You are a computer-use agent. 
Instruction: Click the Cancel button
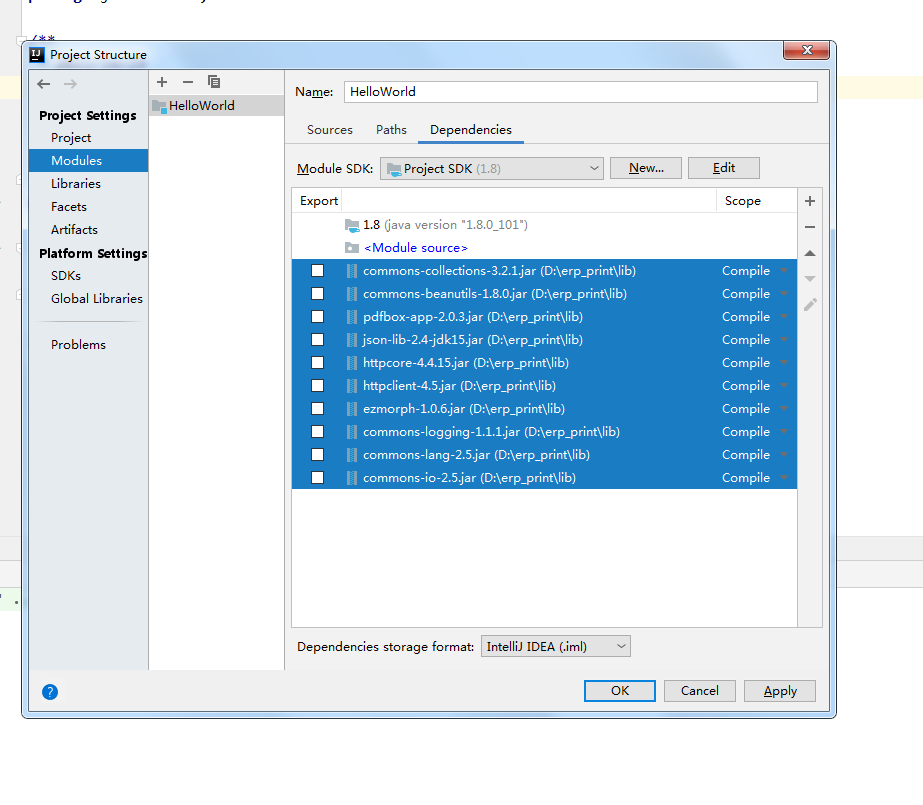click(x=699, y=691)
